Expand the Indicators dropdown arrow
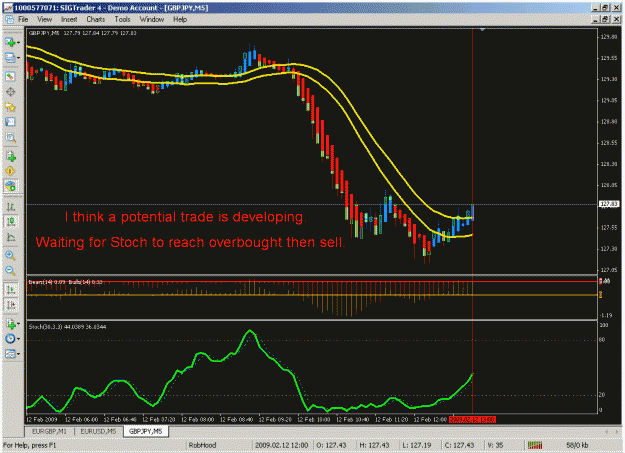625x453 pixels. pos(18,324)
